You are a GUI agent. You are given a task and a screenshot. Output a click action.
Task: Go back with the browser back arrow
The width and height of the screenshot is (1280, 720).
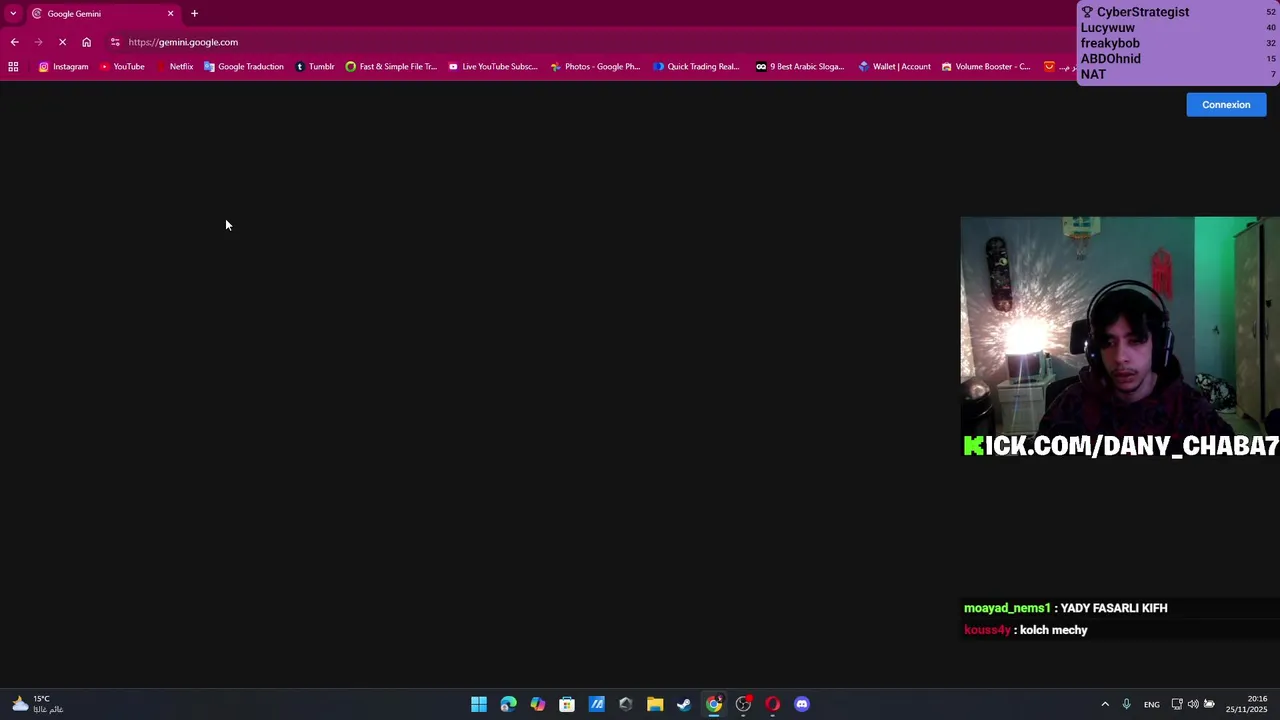pos(14,42)
